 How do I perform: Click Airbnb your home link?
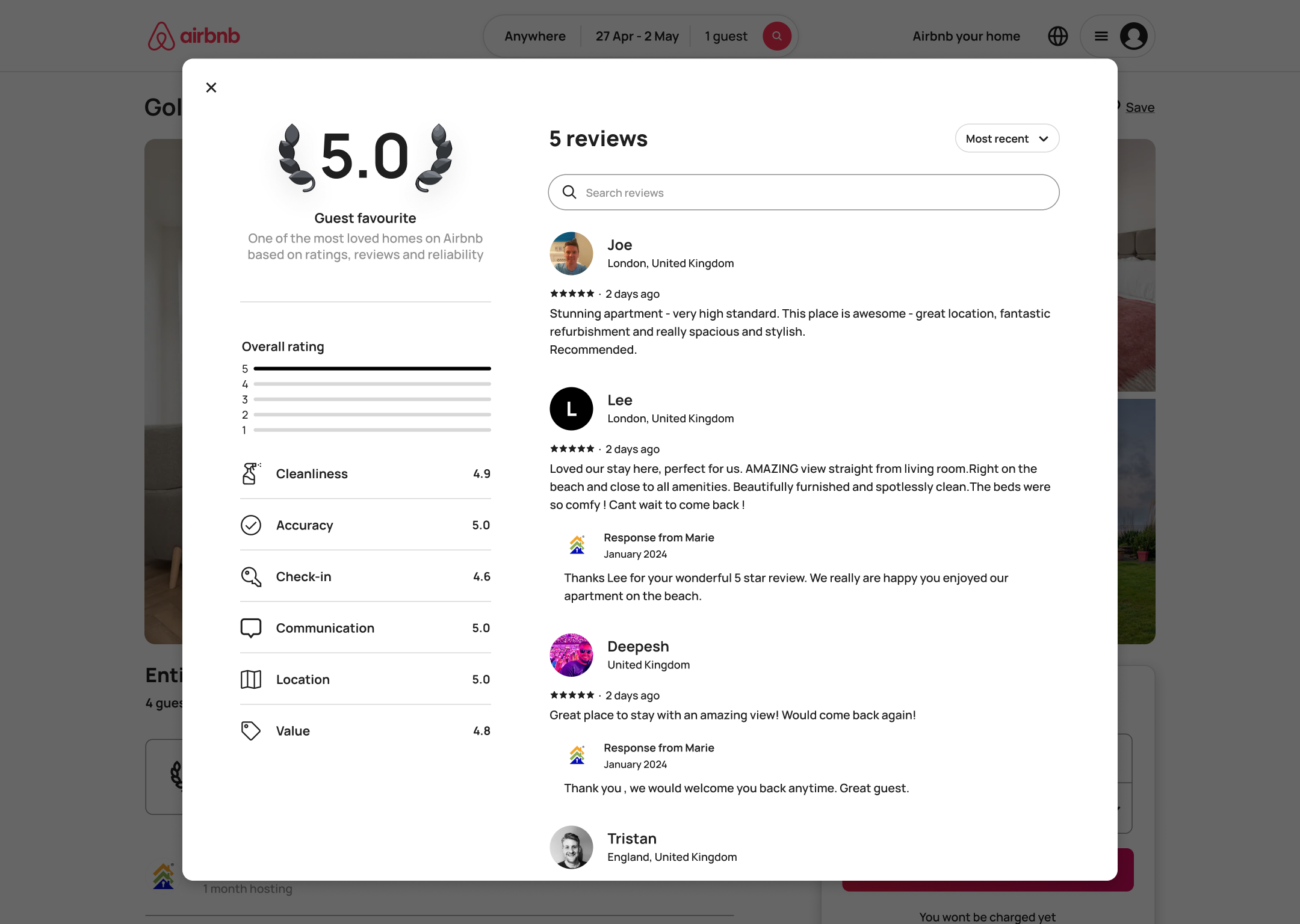pos(966,36)
